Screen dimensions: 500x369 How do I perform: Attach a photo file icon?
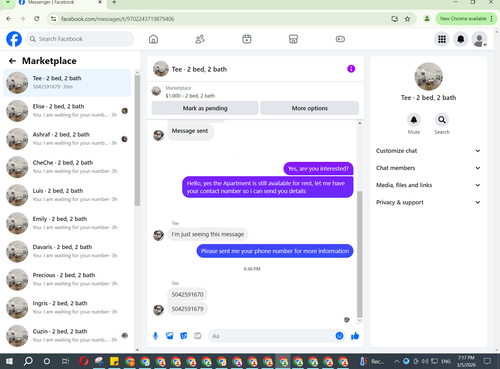click(x=169, y=336)
